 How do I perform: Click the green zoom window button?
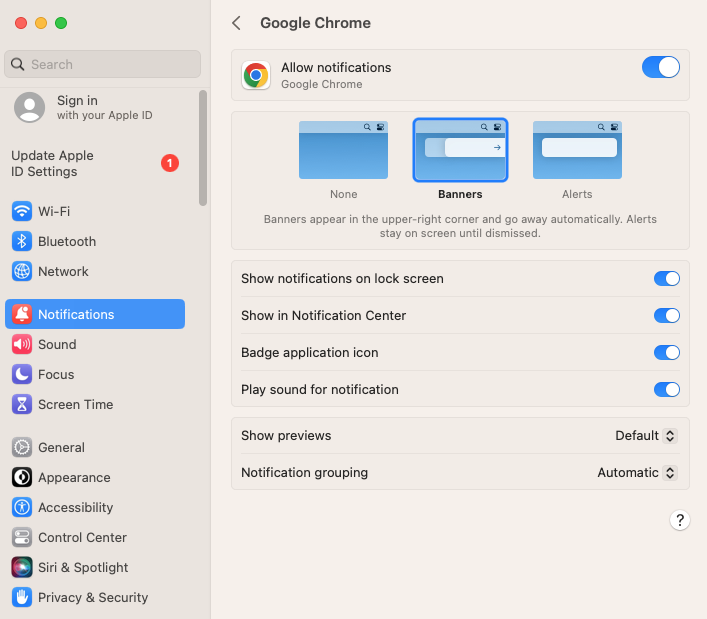pyautogui.click(x=61, y=23)
